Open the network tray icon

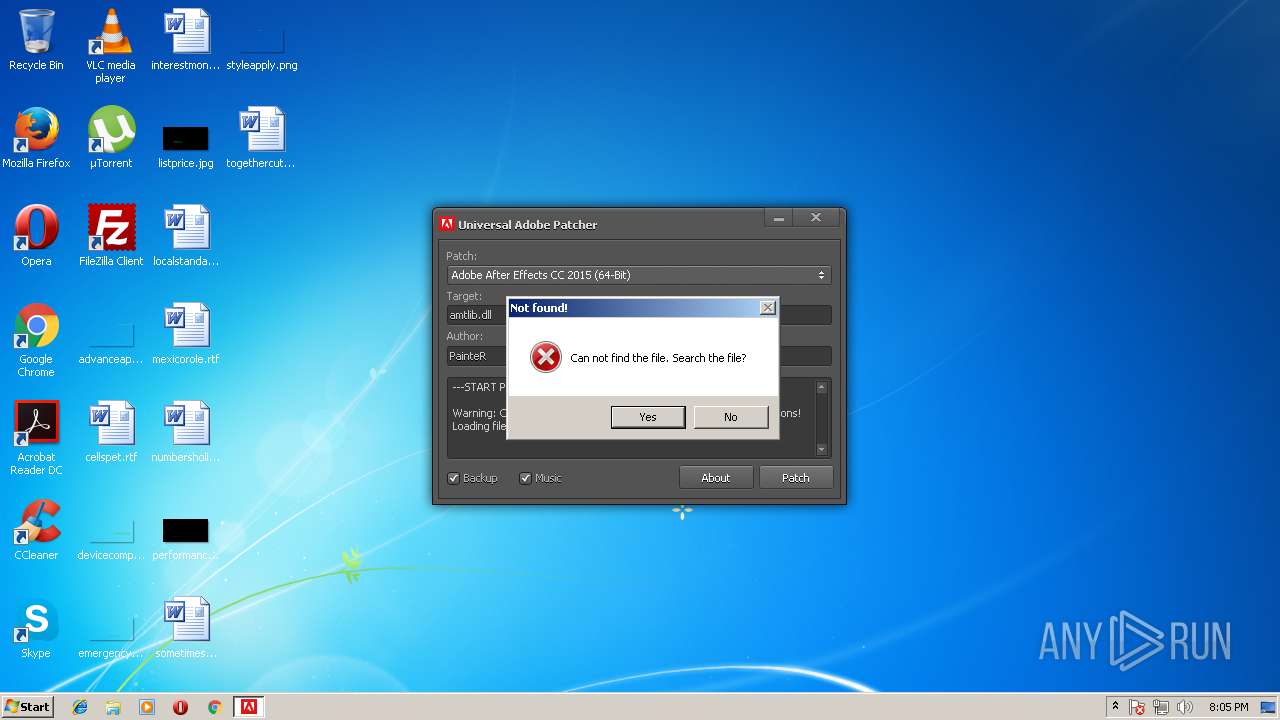point(1161,707)
